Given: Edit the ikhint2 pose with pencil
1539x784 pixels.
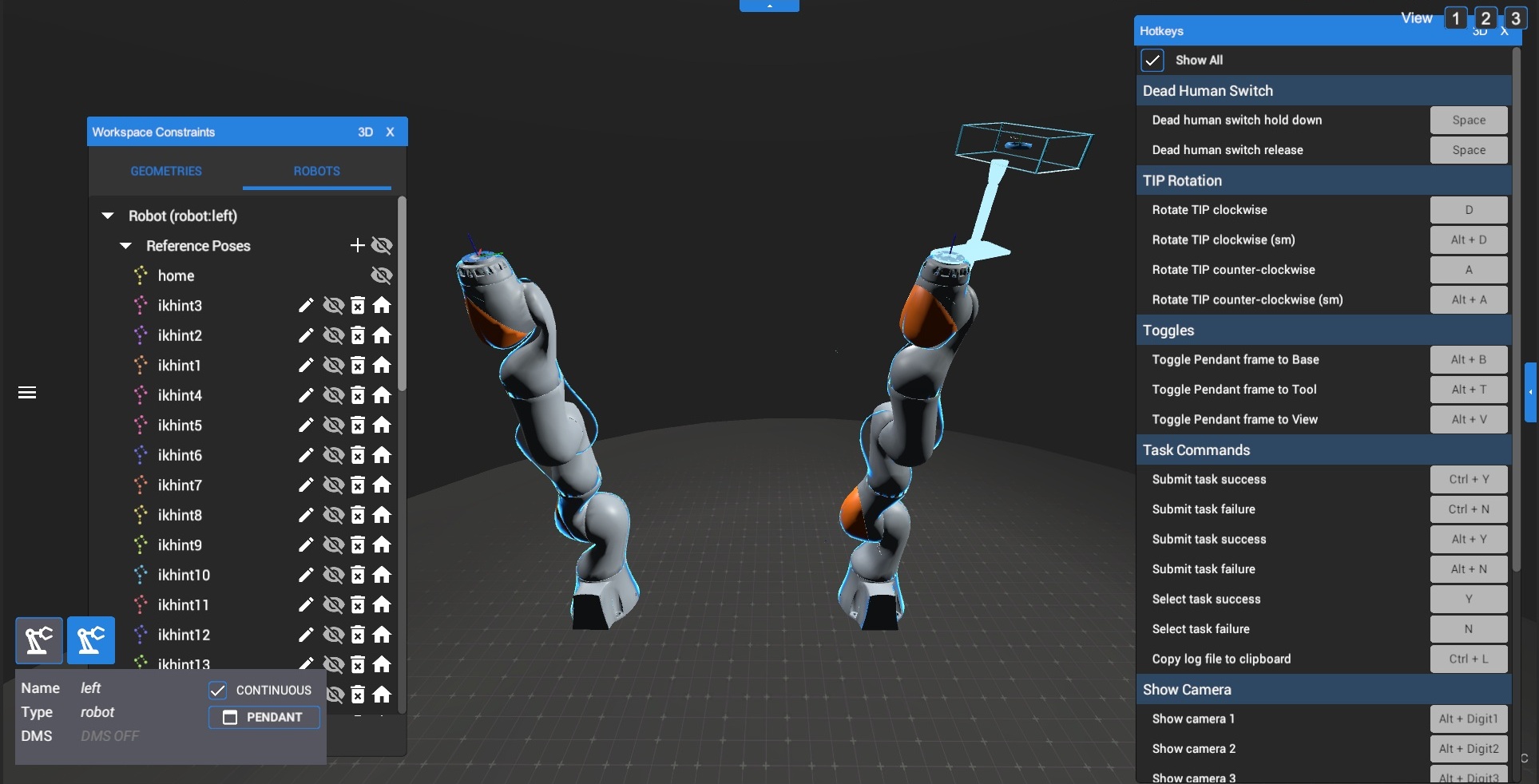Looking at the screenshot, I should pyautogui.click(x=306, y=335).
